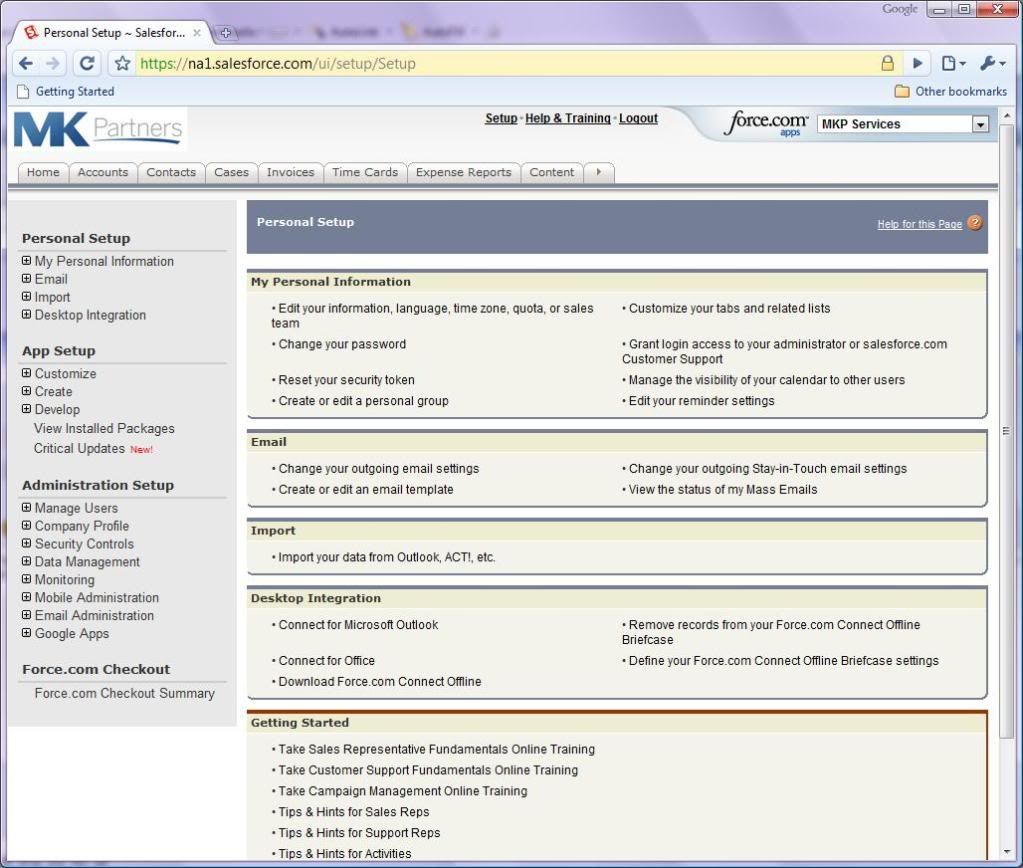Expand the Import tree node
The image size is (1023, 868).
tap(26, 296)
